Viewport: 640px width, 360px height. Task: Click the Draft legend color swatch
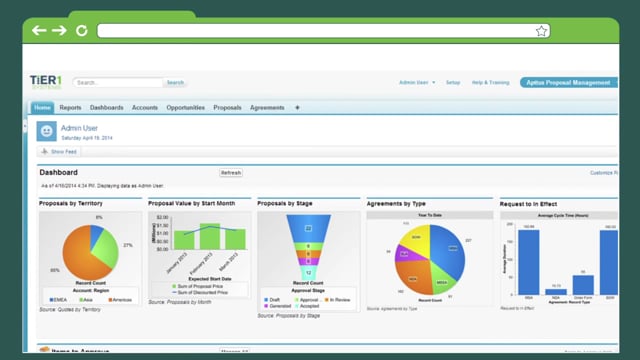(x=266, y=300)
